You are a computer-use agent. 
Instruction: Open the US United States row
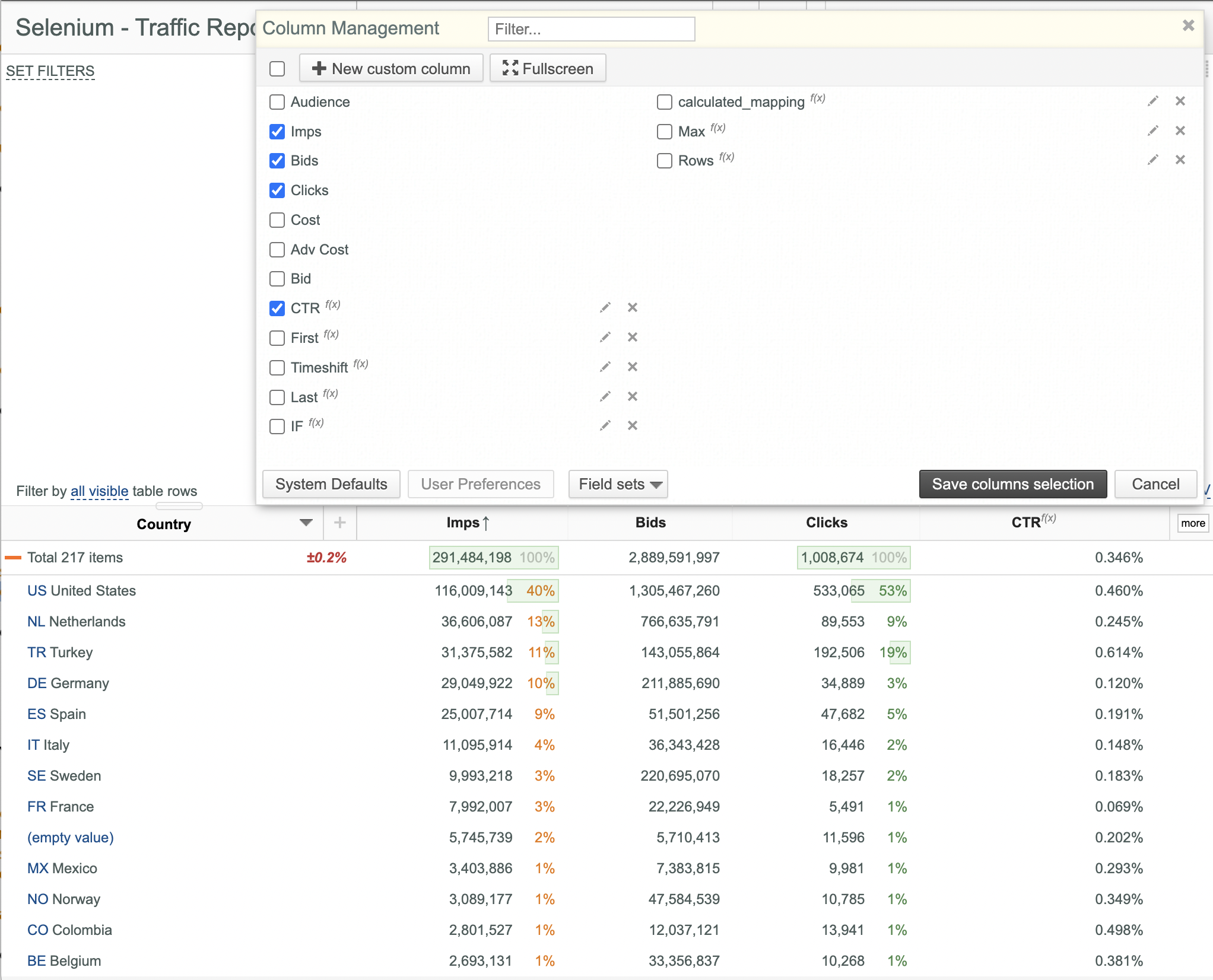[81, 591]
